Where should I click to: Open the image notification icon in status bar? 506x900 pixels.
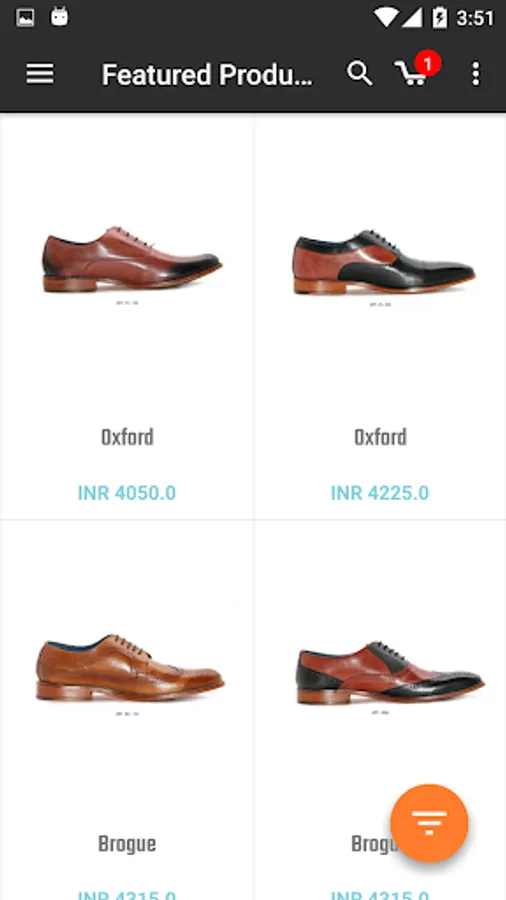tap(25, 18)
